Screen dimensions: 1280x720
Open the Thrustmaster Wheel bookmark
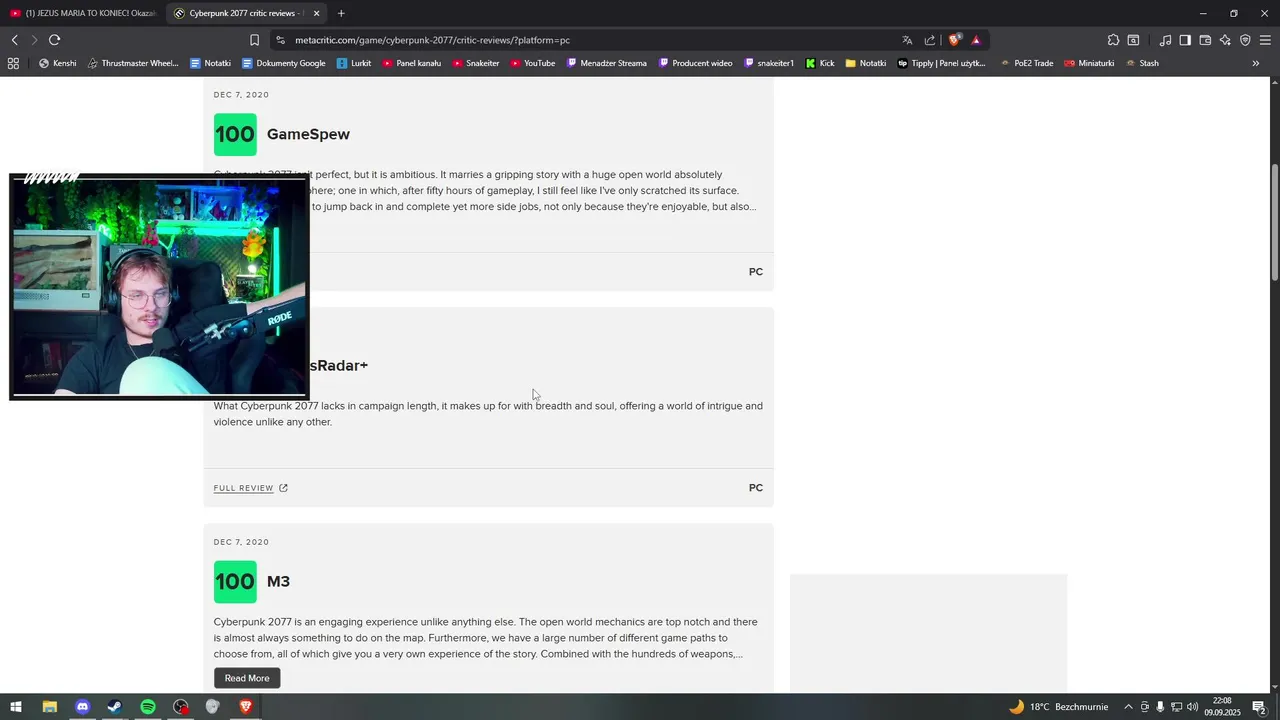click(132, 63)
